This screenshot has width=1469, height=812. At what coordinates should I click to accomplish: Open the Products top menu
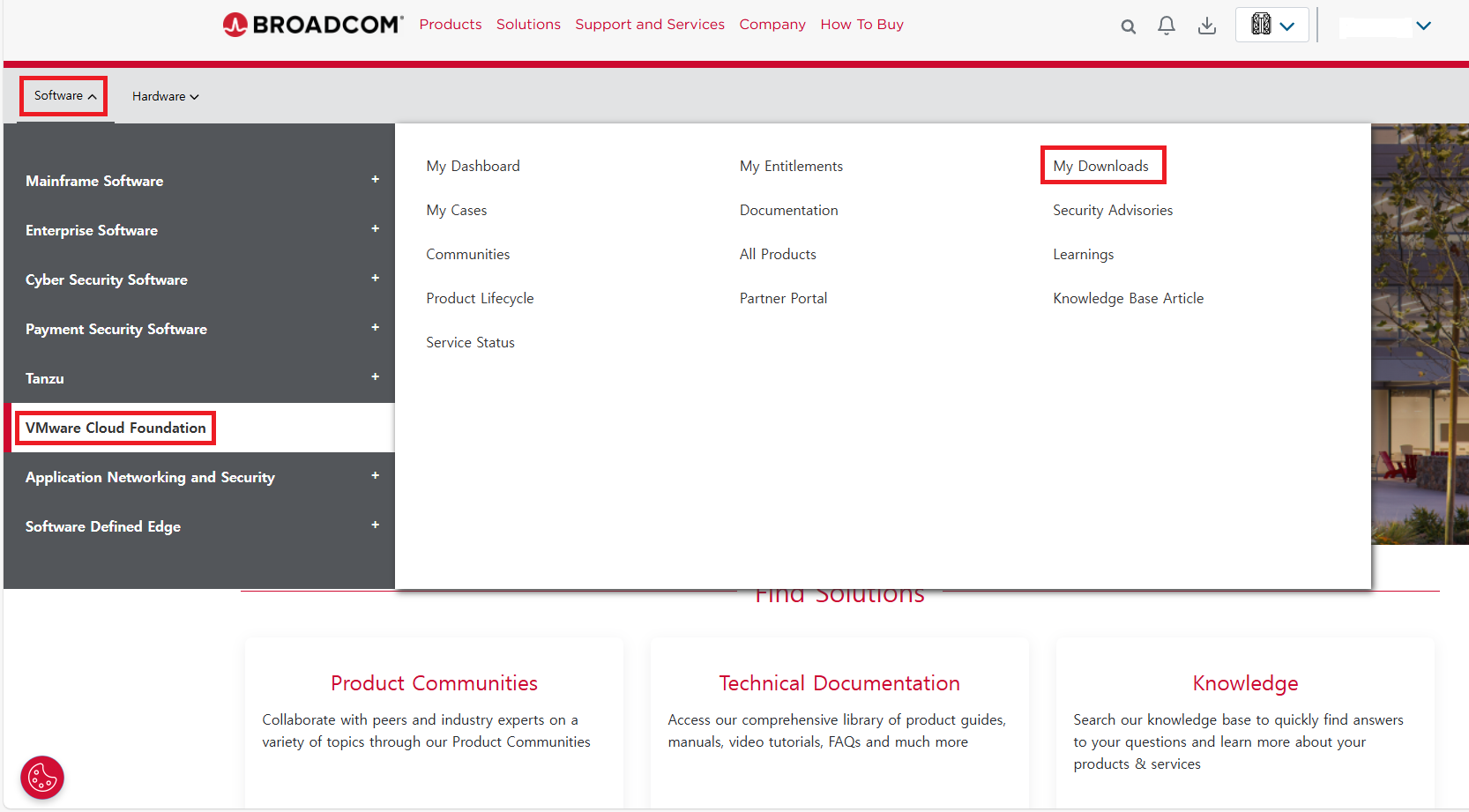coord(451,25)
